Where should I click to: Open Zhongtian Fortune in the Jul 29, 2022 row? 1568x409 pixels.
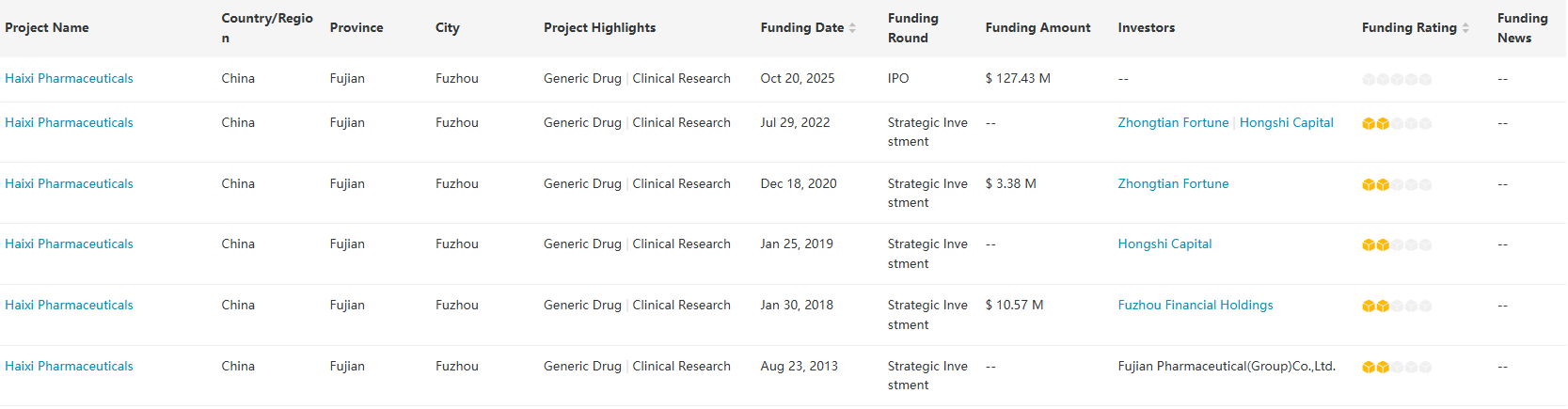click(x=1173, y=123)
